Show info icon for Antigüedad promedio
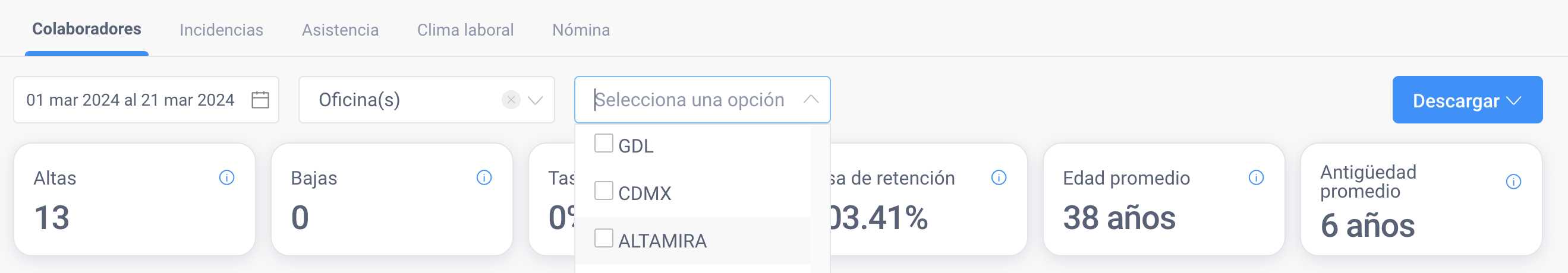The image size is (1568, 273). pos(1513,182)
